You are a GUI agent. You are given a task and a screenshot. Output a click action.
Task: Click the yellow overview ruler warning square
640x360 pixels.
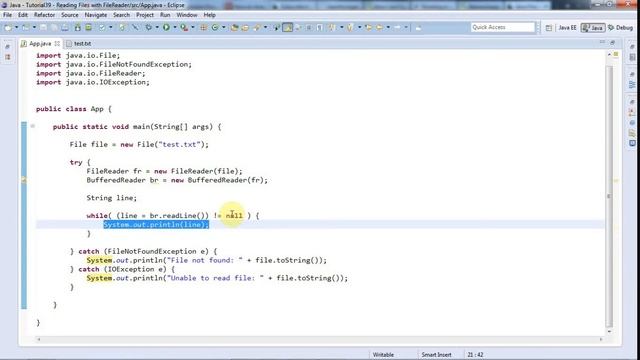616,54
